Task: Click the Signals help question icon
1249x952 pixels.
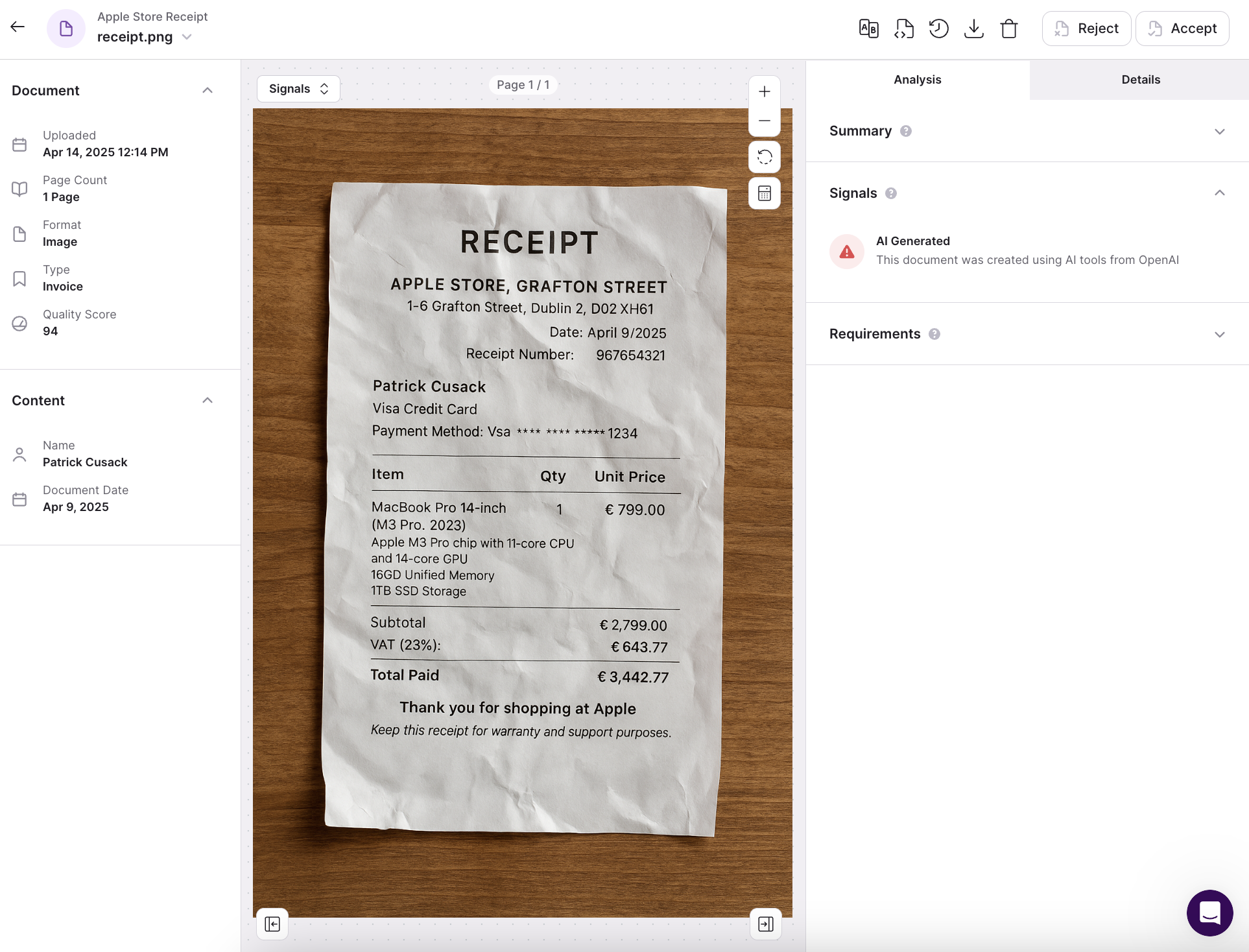Action: (x=891, y=193)
